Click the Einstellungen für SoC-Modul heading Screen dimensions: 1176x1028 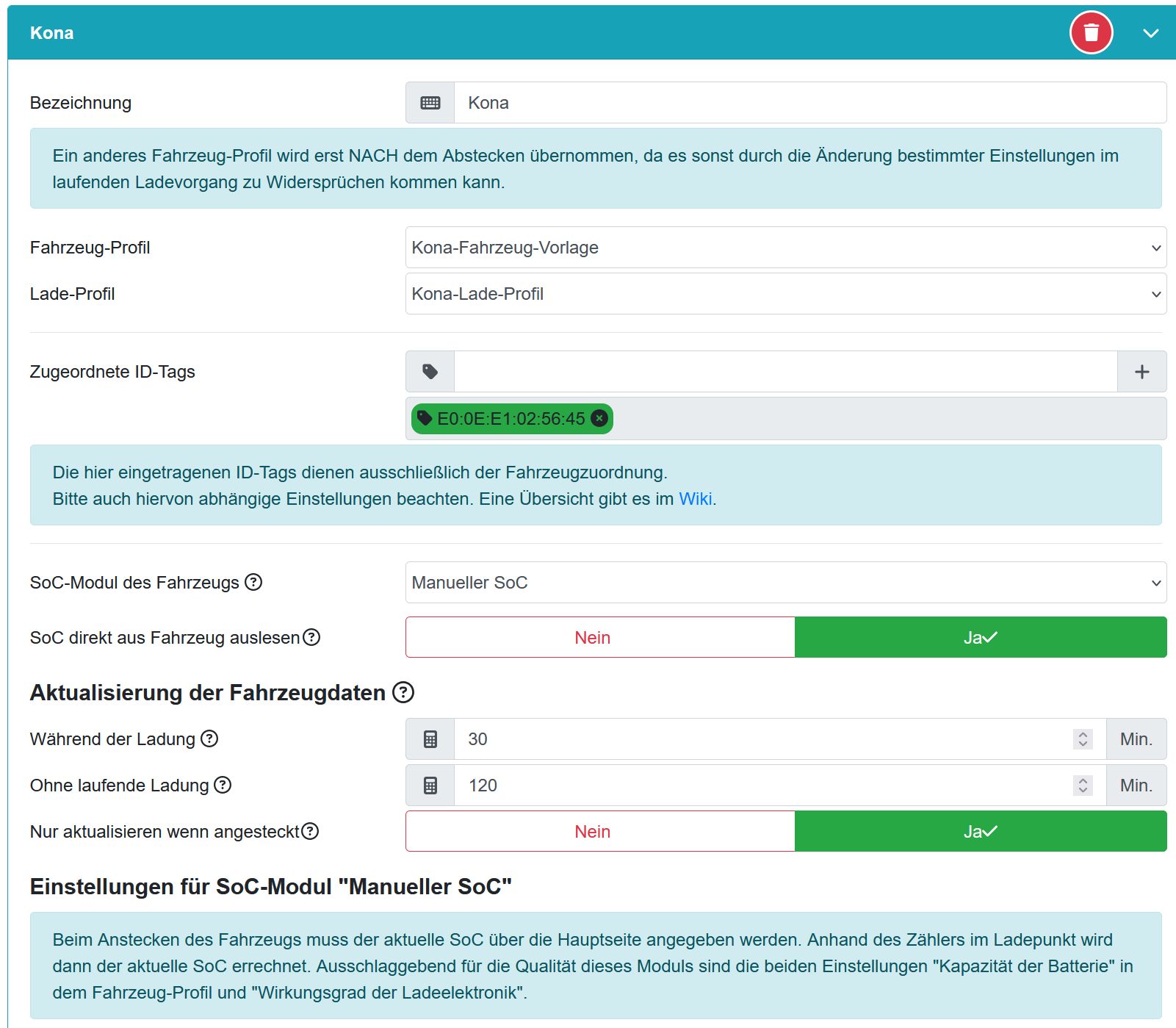270,886
